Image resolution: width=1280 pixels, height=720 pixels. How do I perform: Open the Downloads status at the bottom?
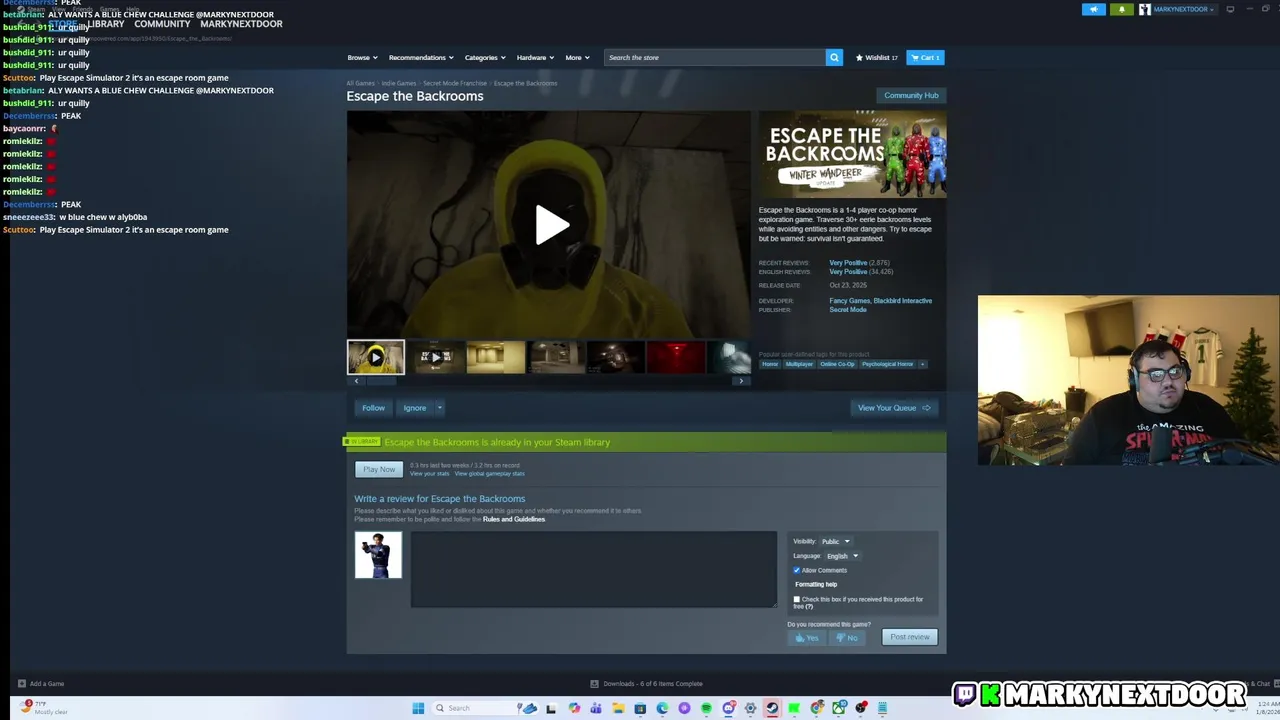[x=646, y=684]
